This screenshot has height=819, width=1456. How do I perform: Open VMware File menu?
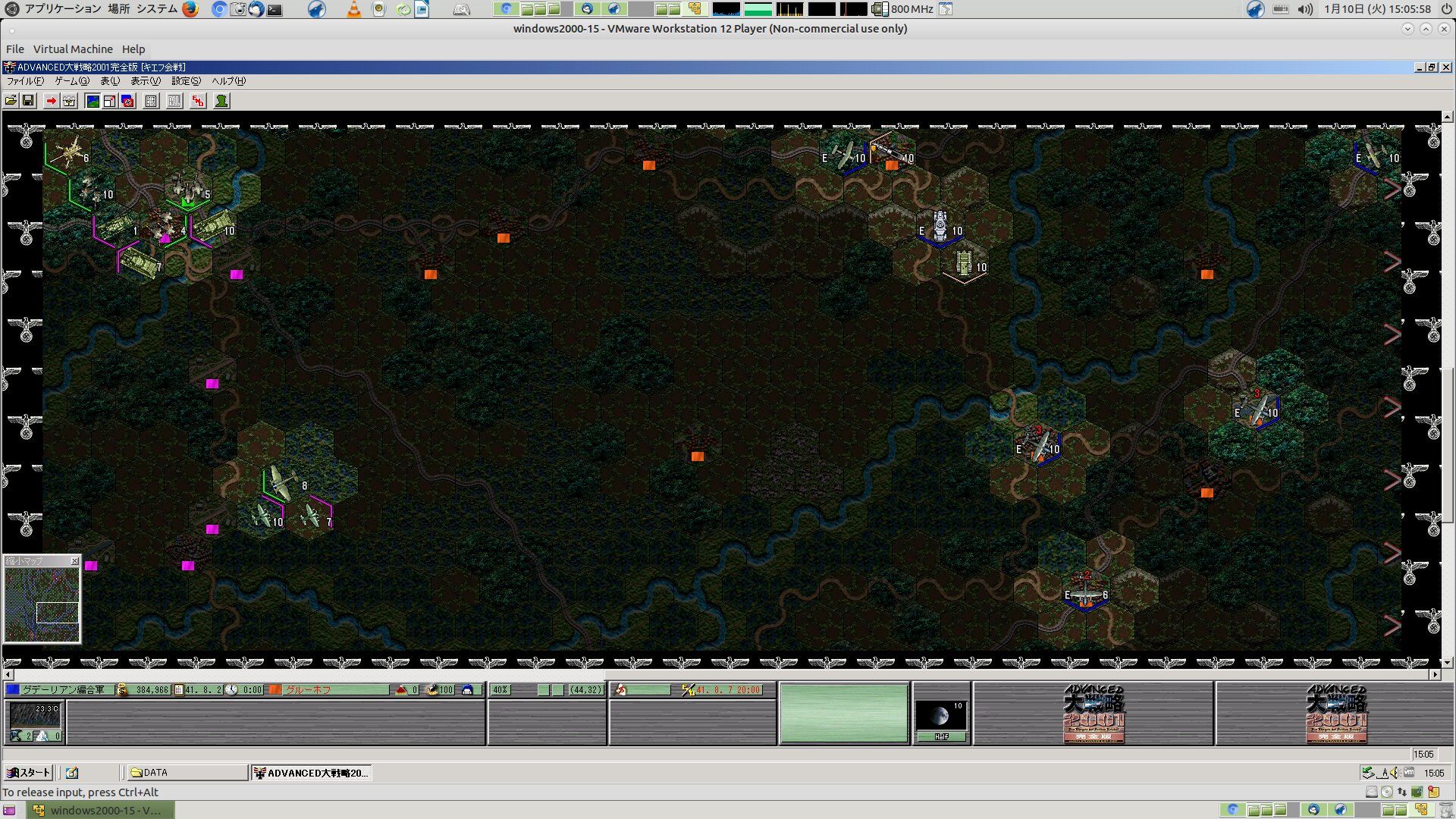[15, 49]
